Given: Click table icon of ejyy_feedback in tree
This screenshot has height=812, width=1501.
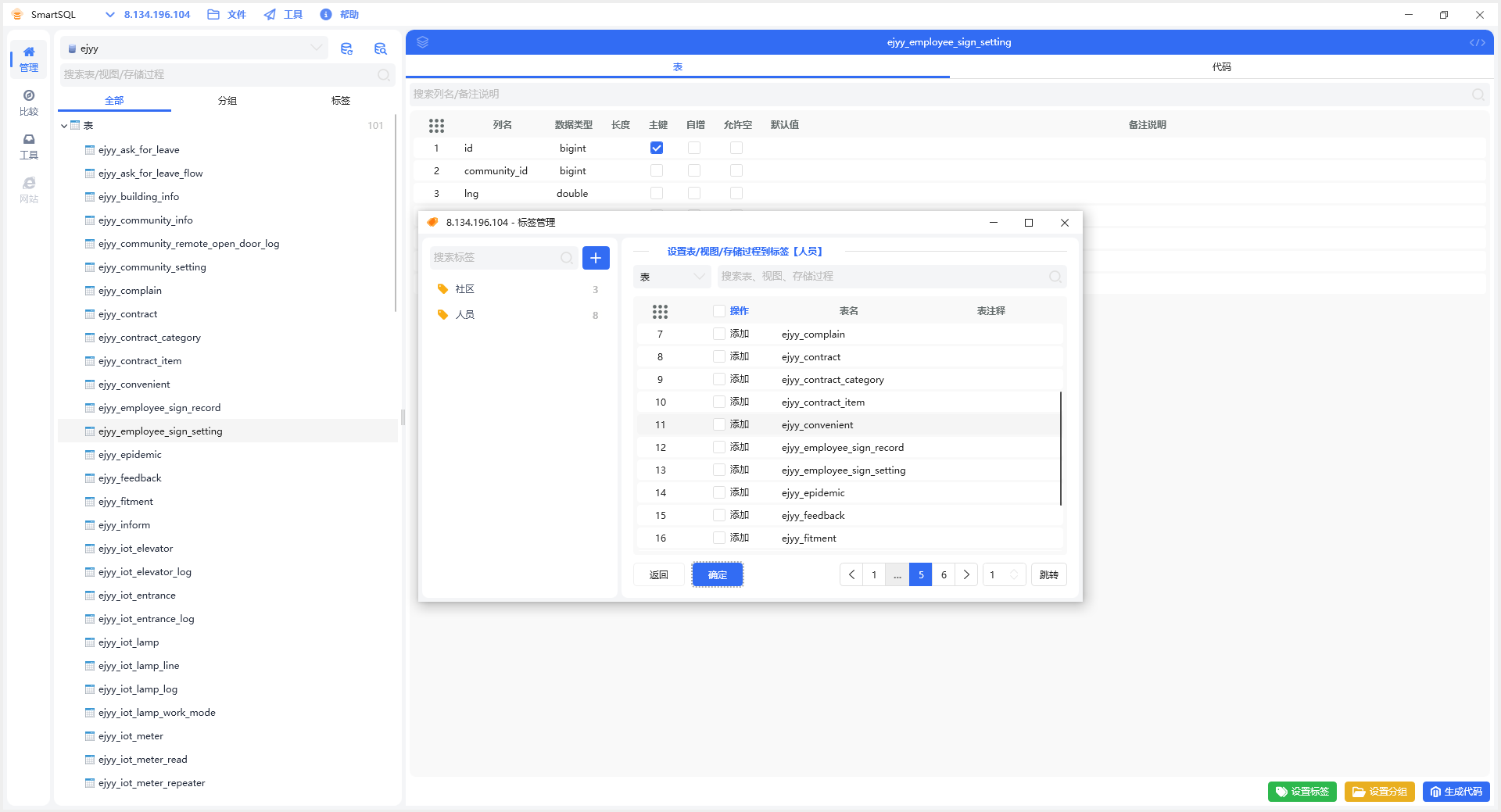Looking at the screenshot, I should [90, 478].
